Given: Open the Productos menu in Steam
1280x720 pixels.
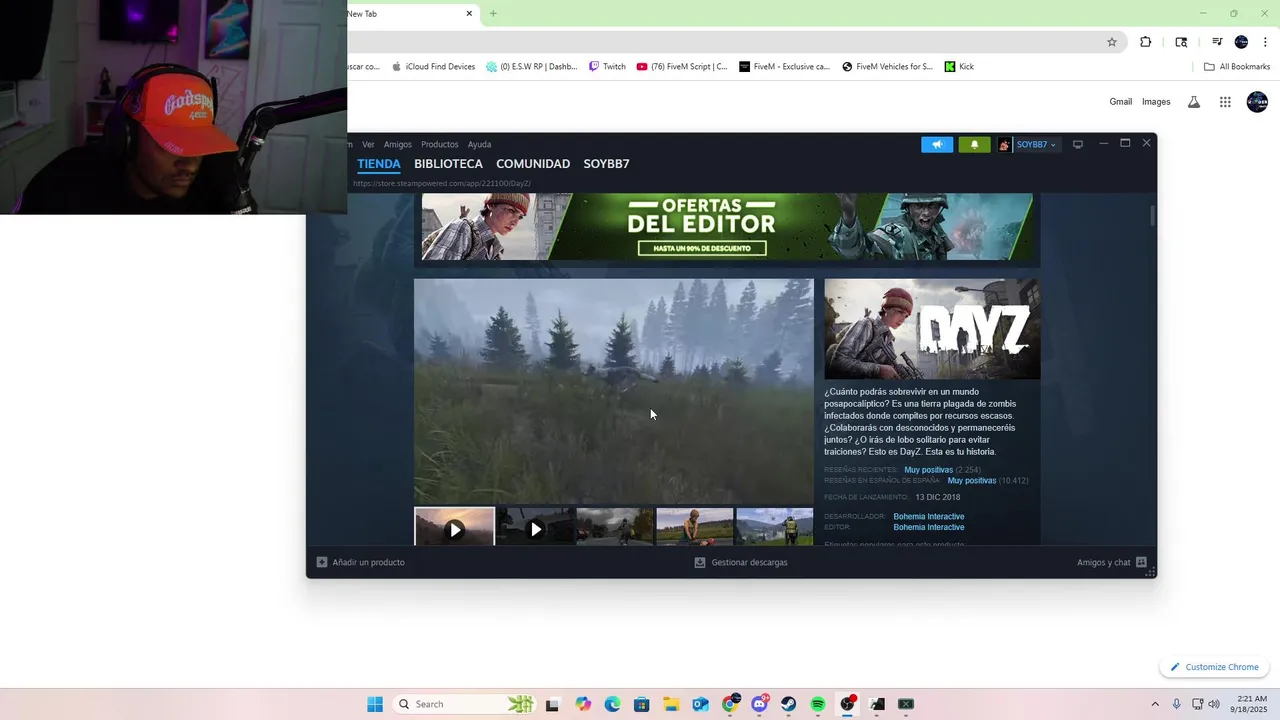Looking at the screenshot, I should point(439,144).
